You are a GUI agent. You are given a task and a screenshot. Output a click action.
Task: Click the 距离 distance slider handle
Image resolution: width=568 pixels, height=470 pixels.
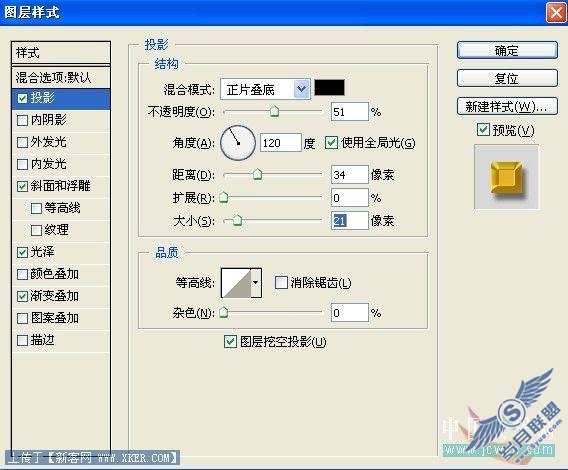point(257,174)
